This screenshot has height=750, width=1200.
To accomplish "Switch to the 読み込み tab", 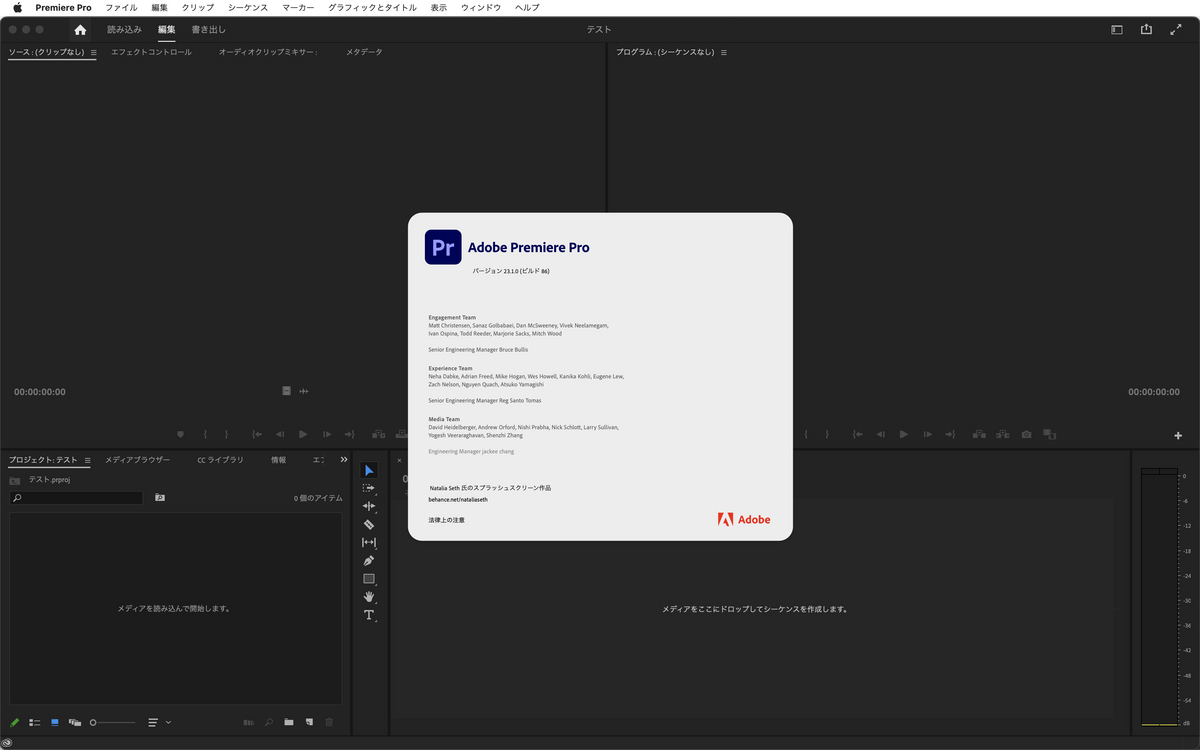I will coord(124,30).
